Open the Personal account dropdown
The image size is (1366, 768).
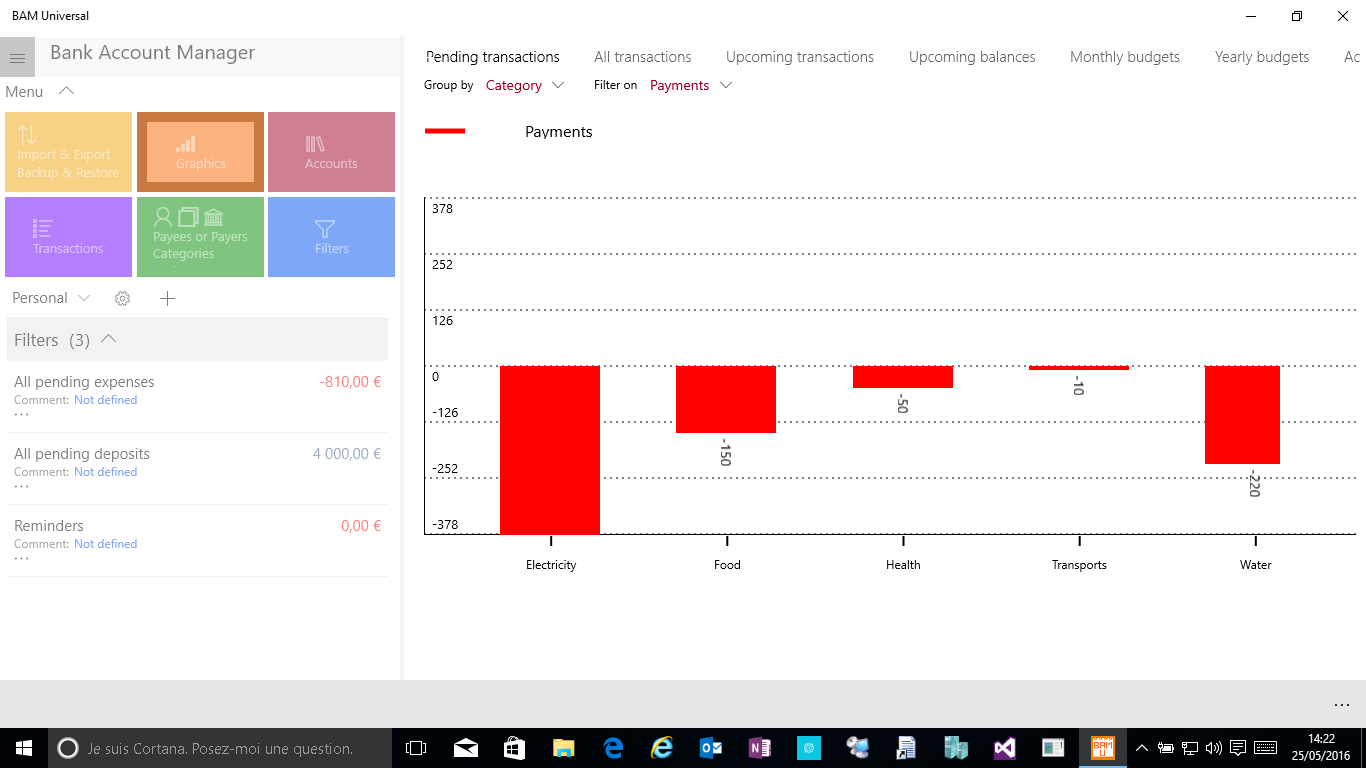click(x=51, y=298)
